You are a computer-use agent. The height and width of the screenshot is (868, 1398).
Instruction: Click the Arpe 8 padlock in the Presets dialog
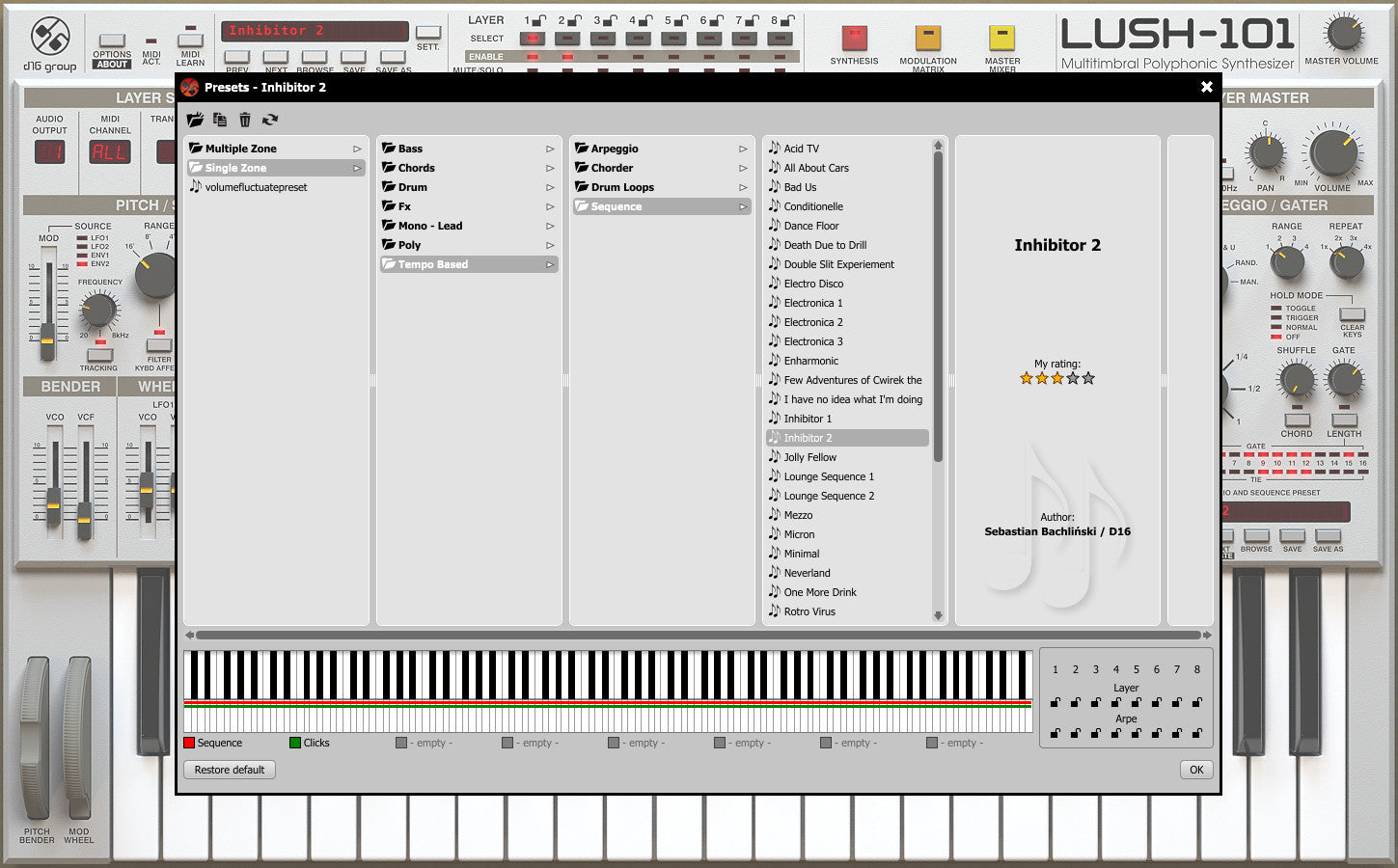point(1197,733)
